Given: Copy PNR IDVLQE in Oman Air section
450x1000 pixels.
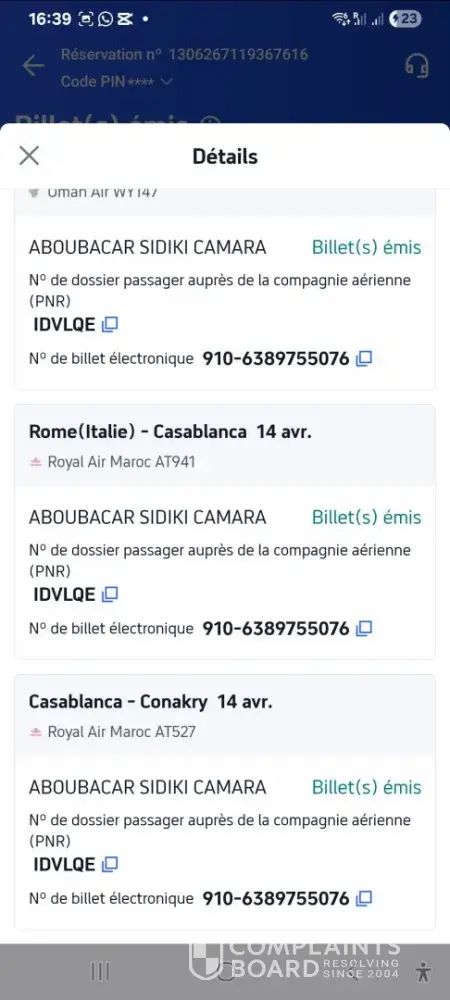Looking at the screenshot, I should point(110,325).
